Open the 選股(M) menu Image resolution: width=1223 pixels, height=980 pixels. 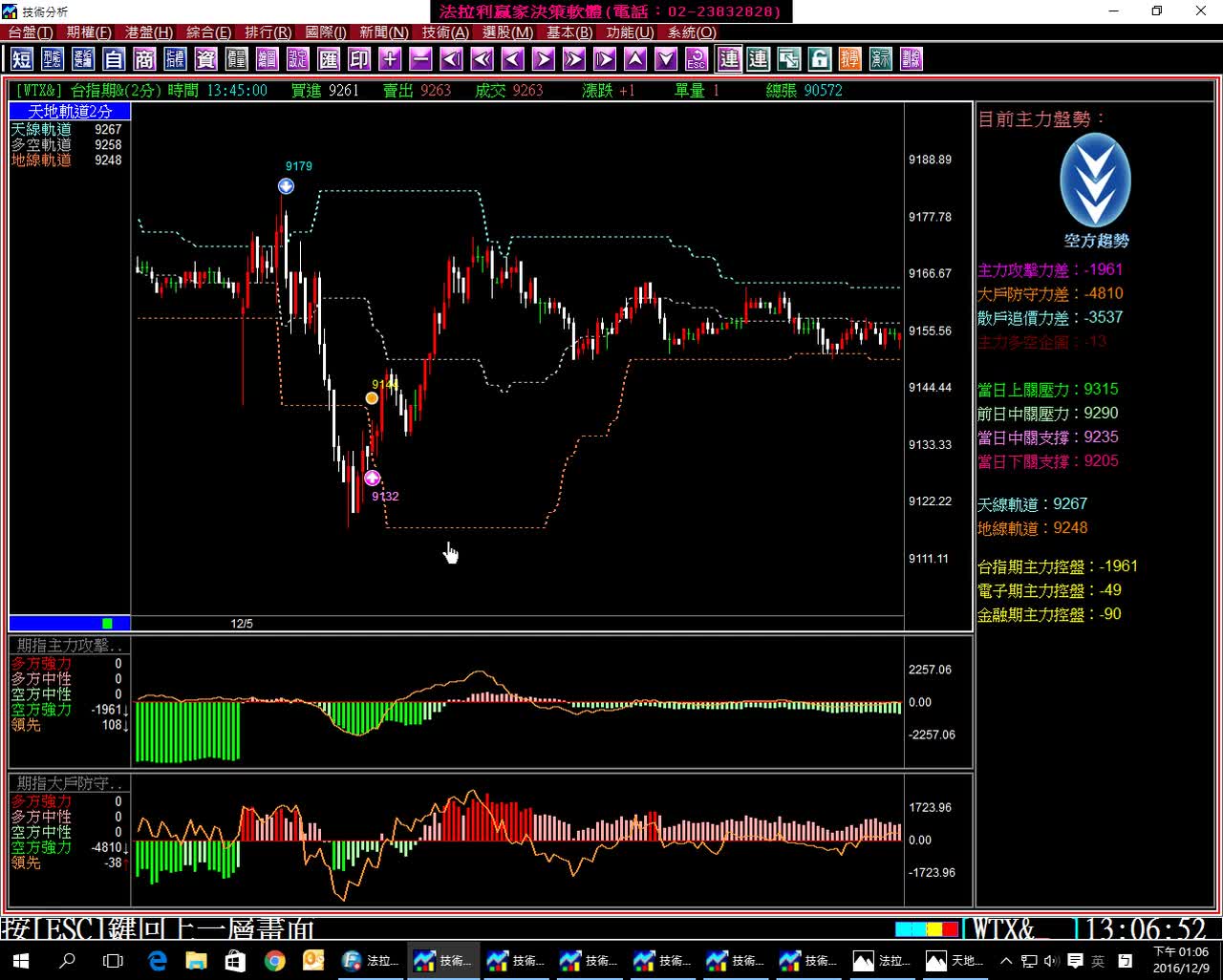pos(507,32)
